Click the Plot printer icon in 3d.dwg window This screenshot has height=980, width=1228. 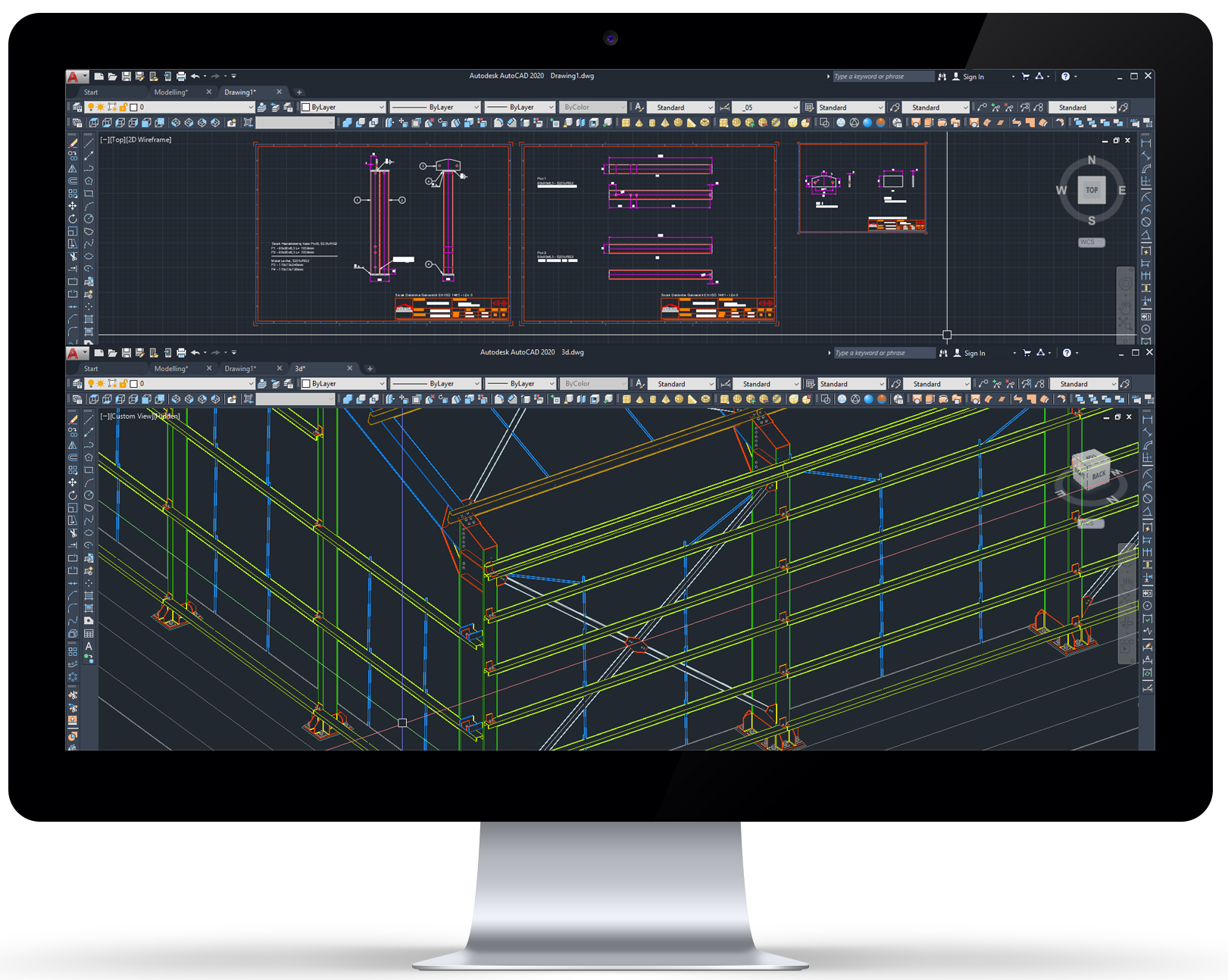click(x=181, y=353)
